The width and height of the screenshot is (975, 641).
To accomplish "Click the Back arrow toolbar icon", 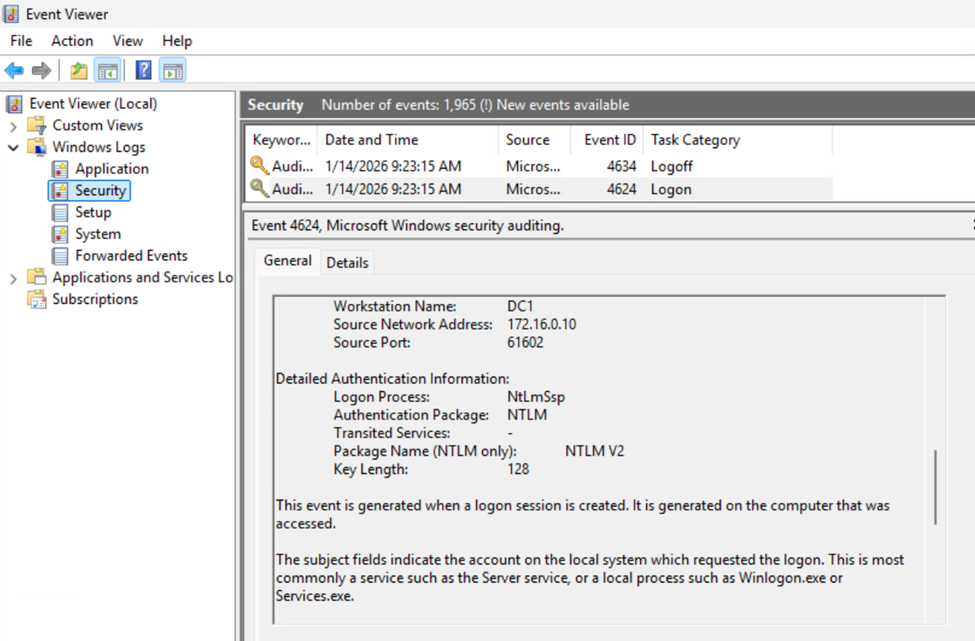I will tap(14, 70).
